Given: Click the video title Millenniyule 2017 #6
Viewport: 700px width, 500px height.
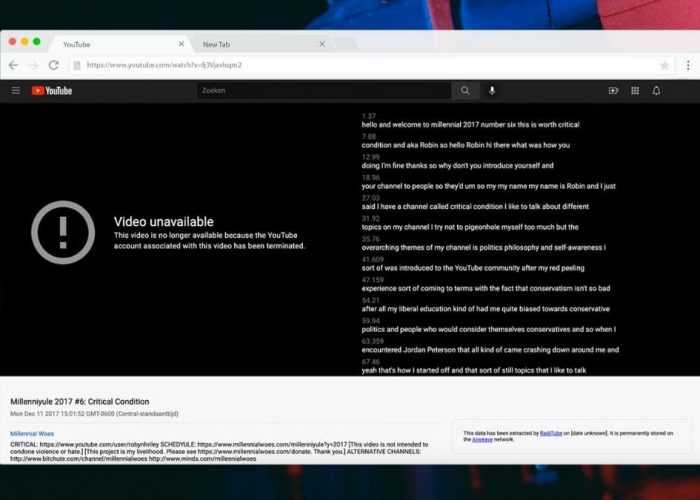Looking at the screenshot, I should (x=80, y=402).
